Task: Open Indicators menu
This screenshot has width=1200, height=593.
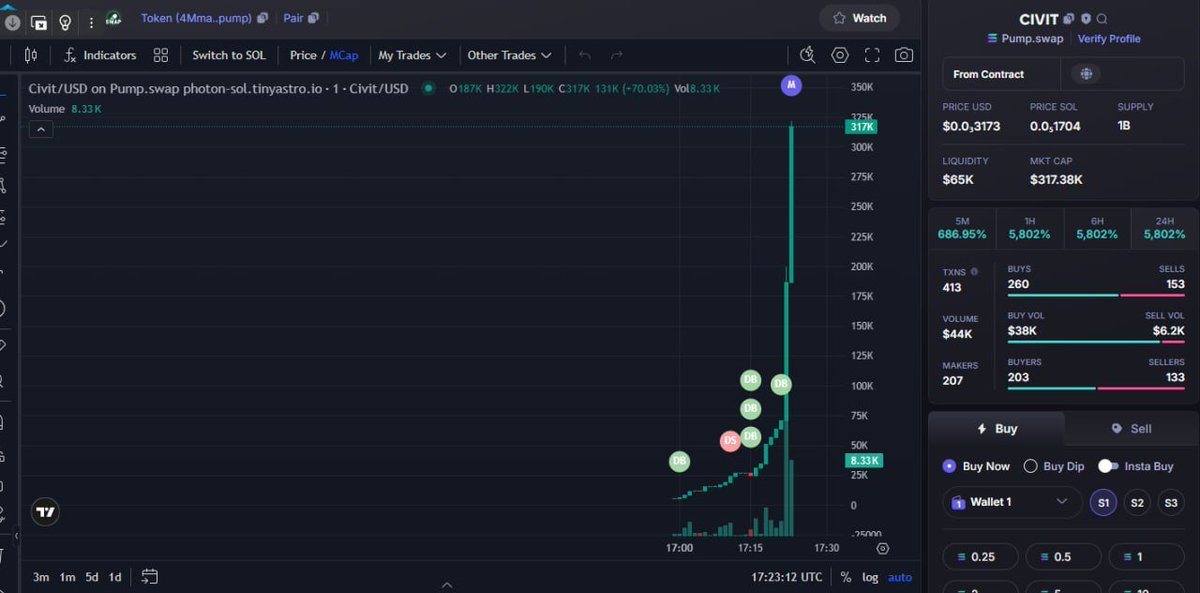Action: coord(99,55)
